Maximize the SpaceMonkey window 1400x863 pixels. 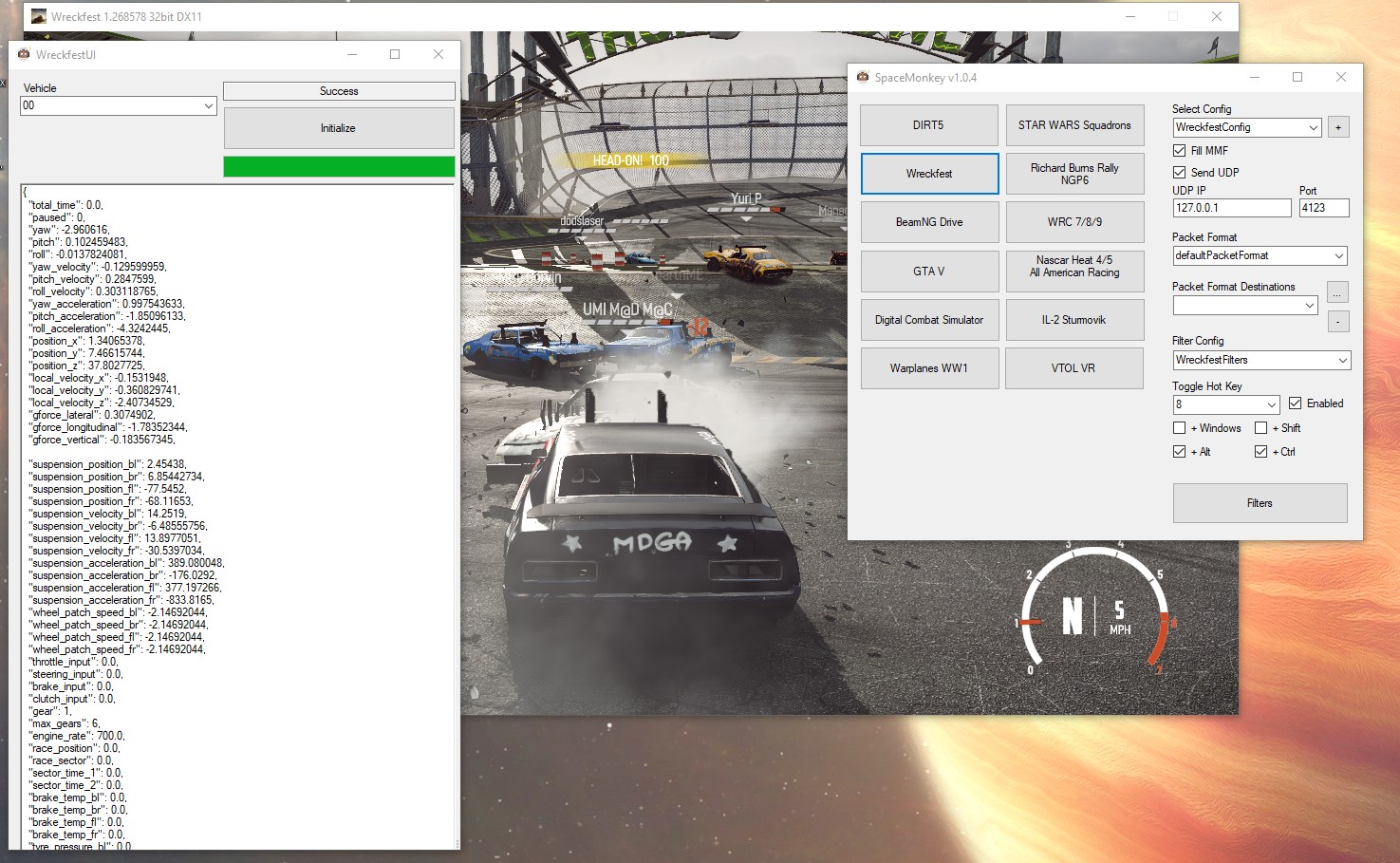point(1297,77)
